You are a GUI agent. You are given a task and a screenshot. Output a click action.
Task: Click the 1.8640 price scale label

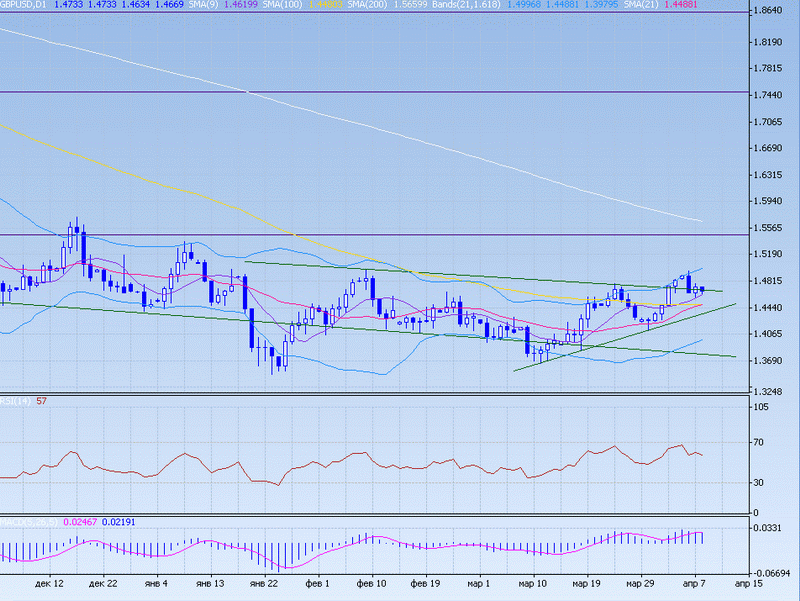pyautogui.click(x=773, y=11)
